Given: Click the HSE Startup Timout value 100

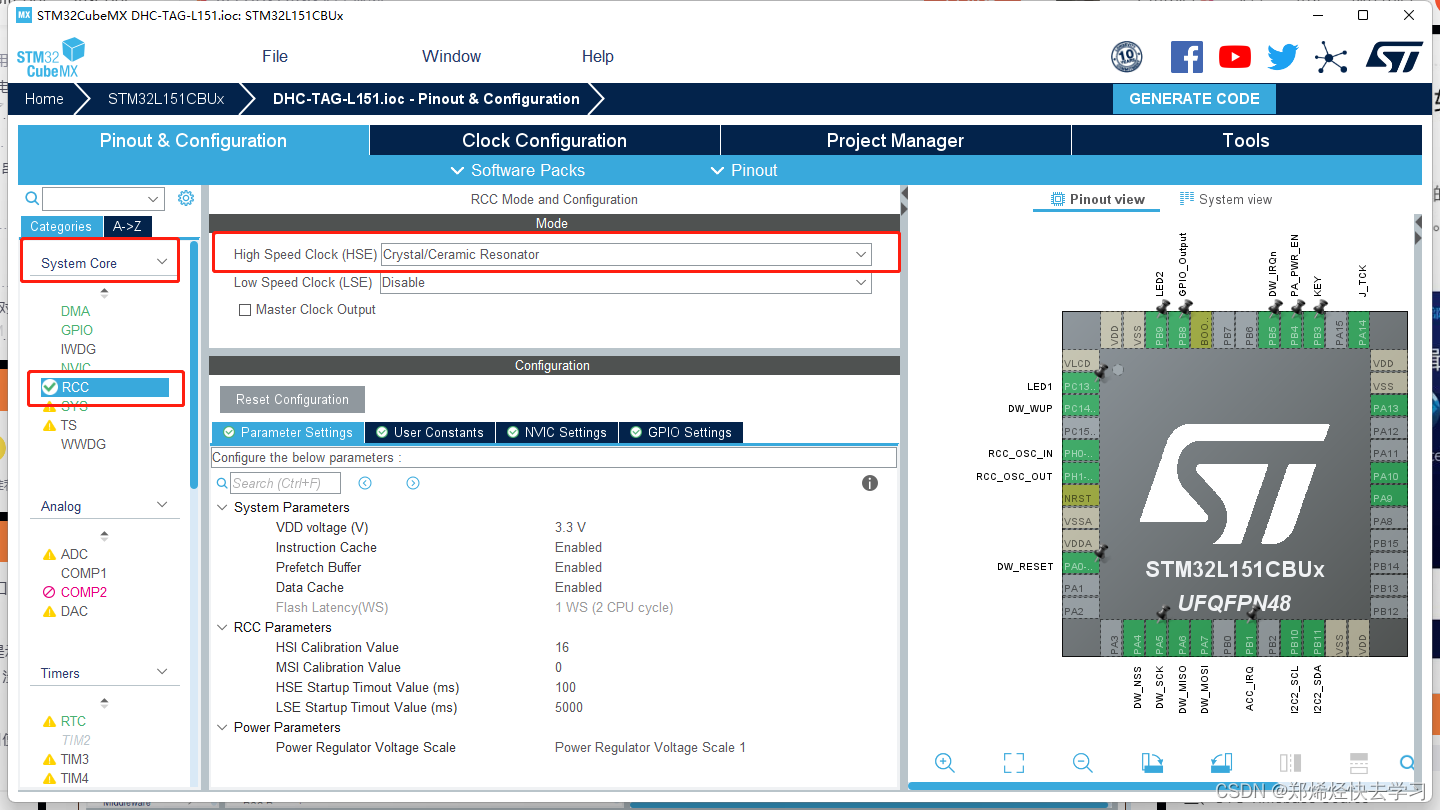Looking at the screenshot, I should click(x=566, y=688).
